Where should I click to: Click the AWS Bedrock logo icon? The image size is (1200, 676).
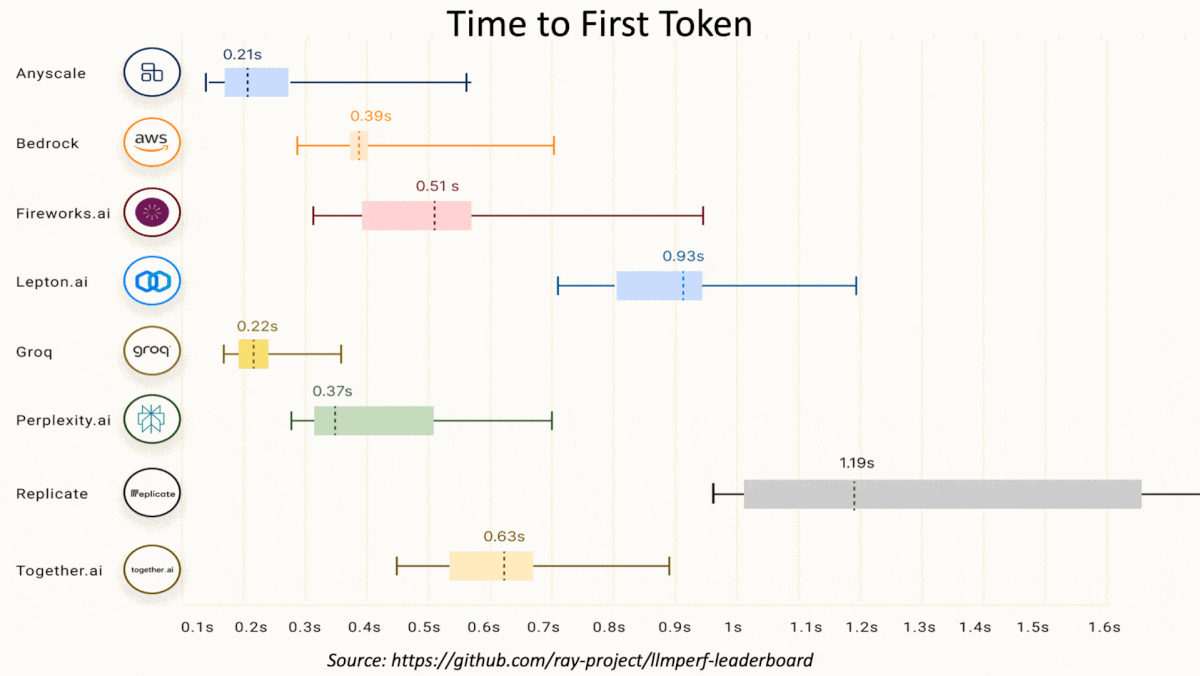coord(152,143)
